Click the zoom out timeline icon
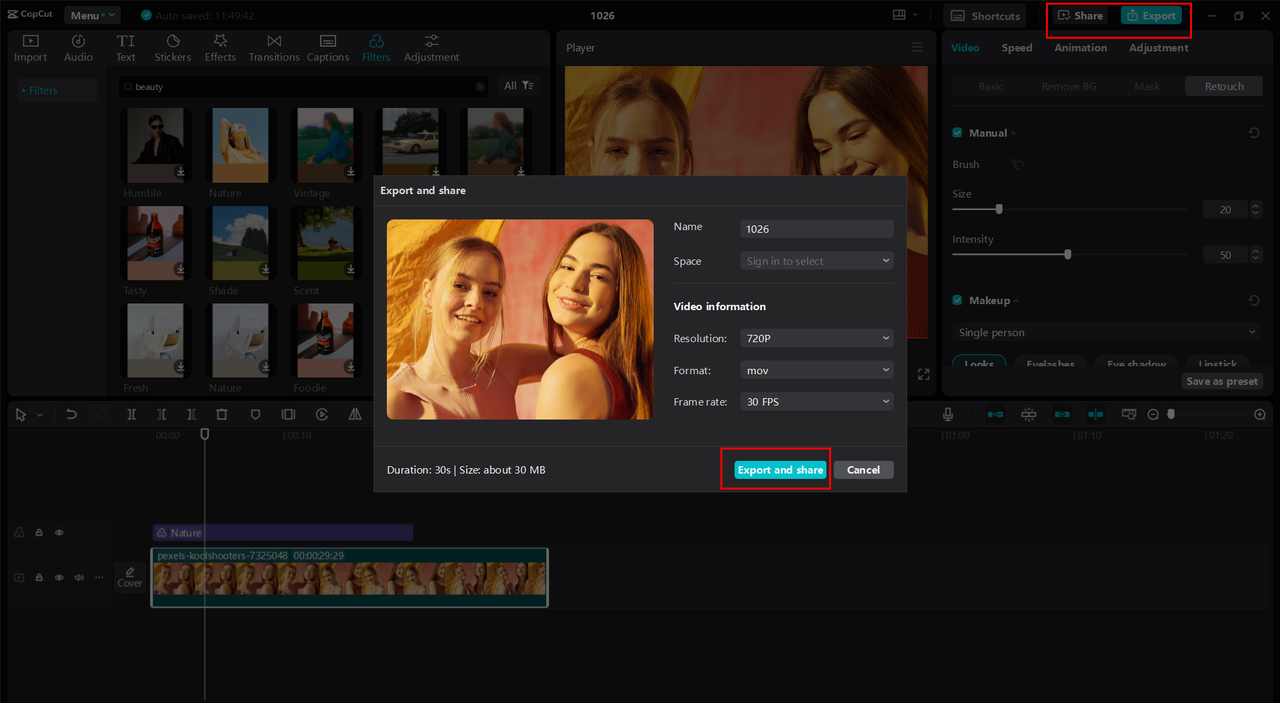1280x703 pixels. pyautogui.click(x=1153, y=414)
